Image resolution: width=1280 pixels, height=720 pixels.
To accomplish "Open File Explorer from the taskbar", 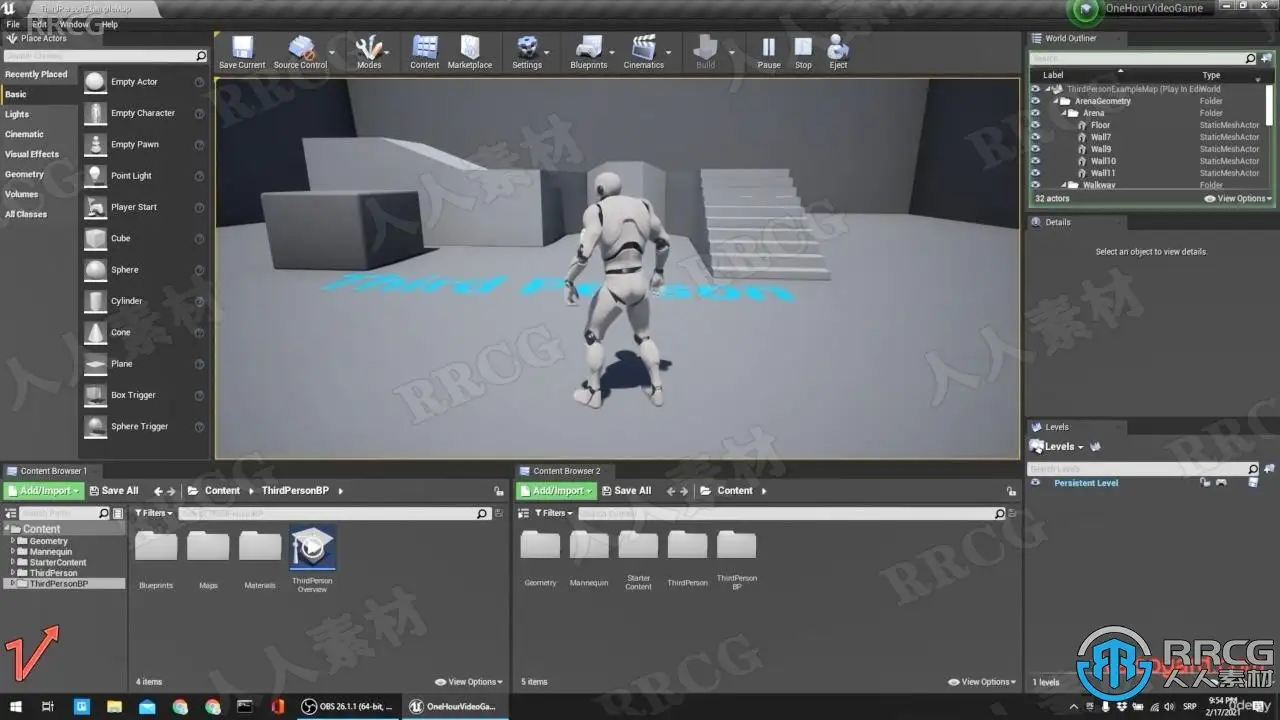I will click(114, 707).
